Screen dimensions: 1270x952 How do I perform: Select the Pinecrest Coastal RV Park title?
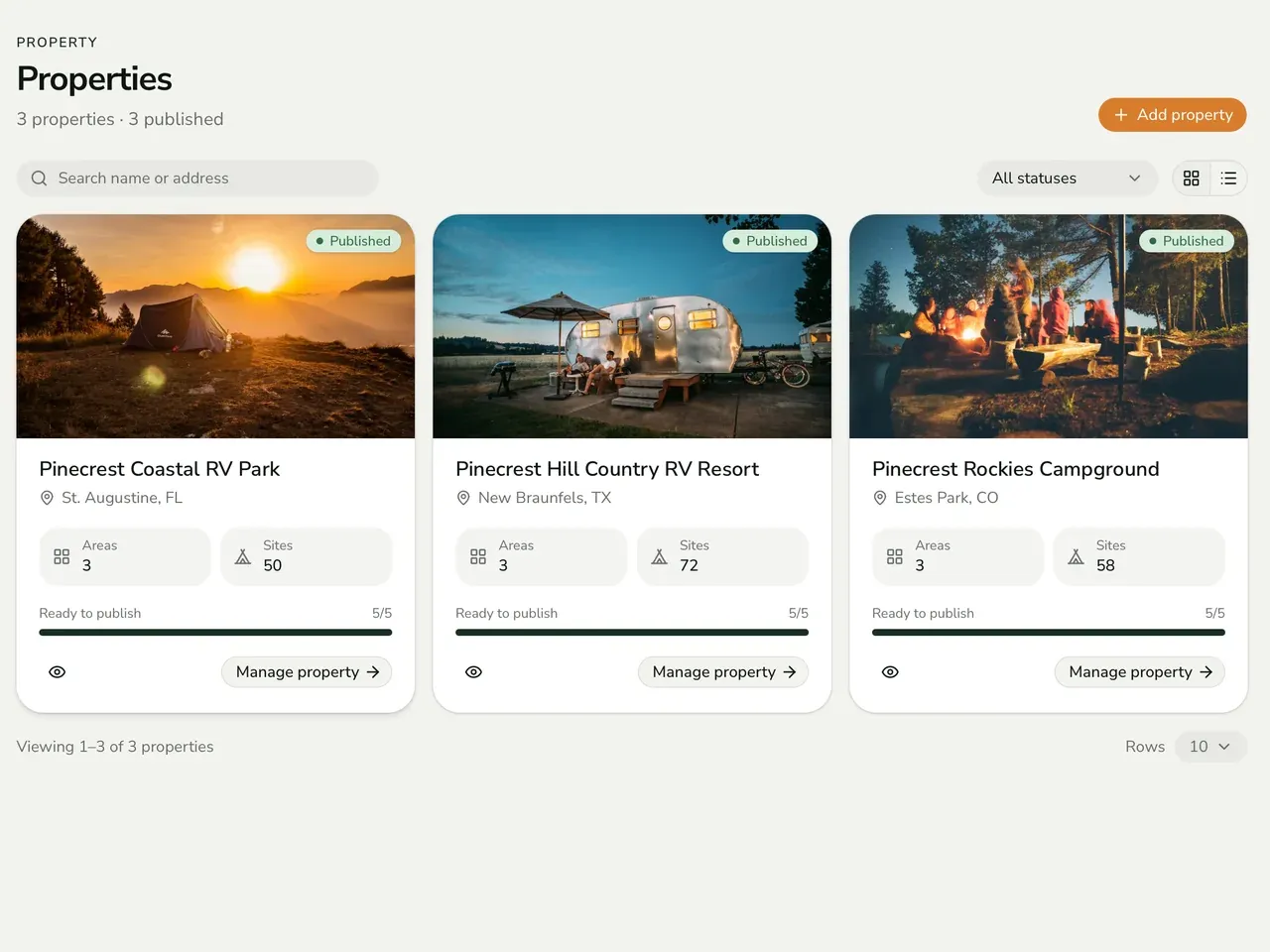point(160,469)
